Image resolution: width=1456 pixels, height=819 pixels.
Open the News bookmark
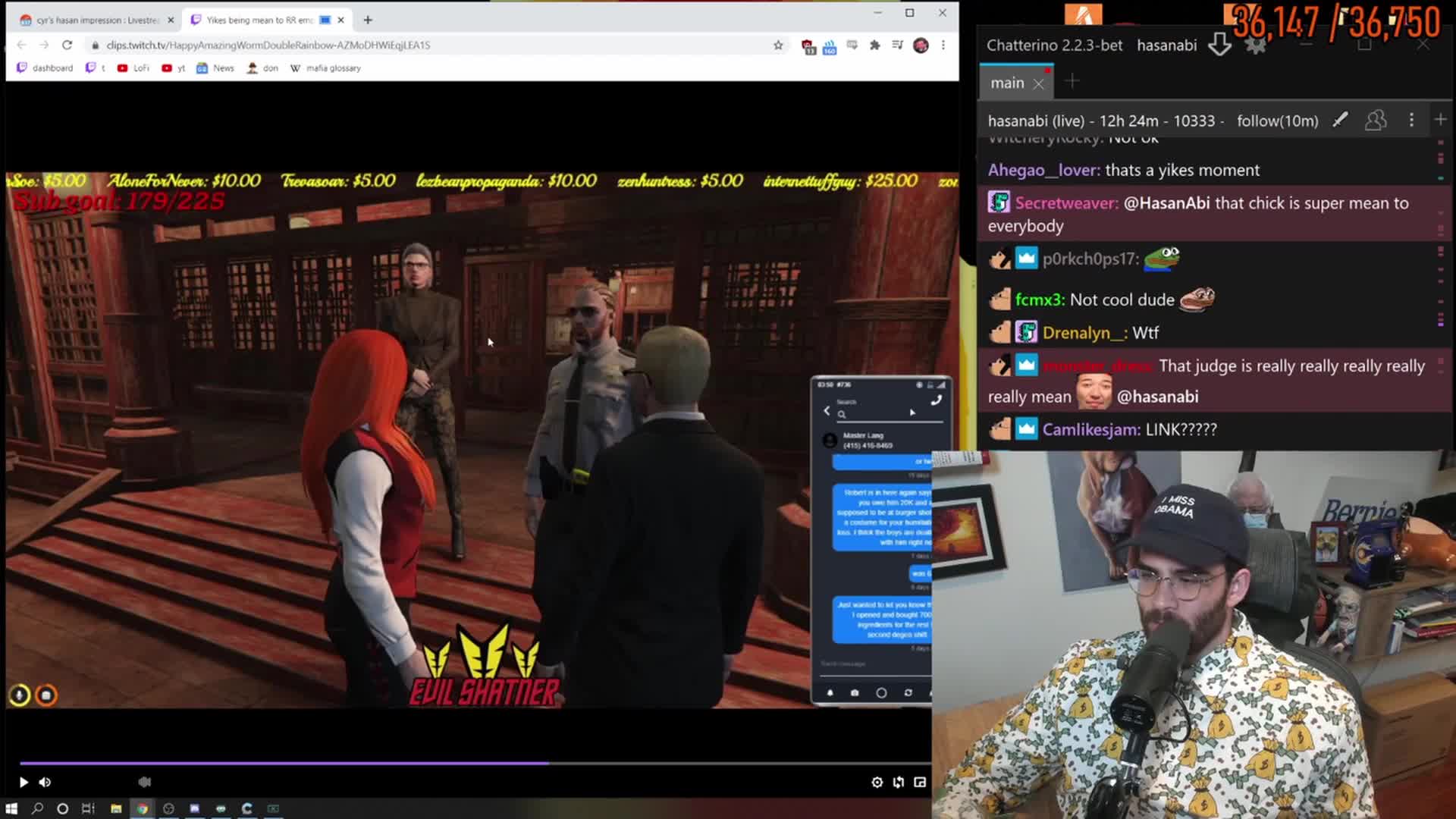pos(215,68)
